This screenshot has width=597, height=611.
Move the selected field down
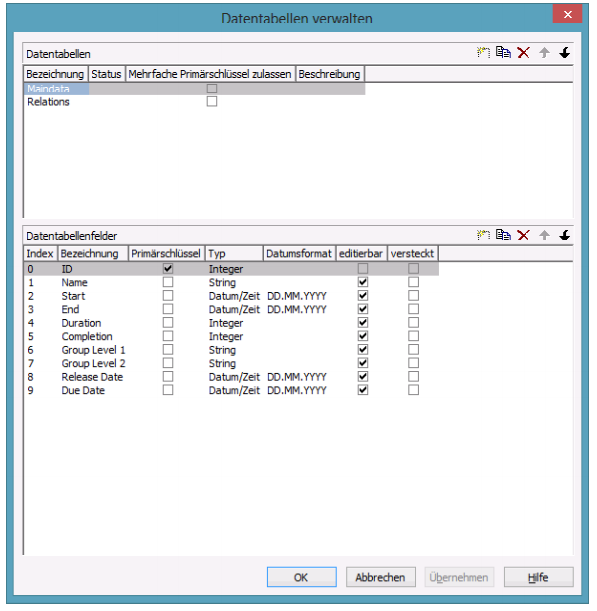564,235
